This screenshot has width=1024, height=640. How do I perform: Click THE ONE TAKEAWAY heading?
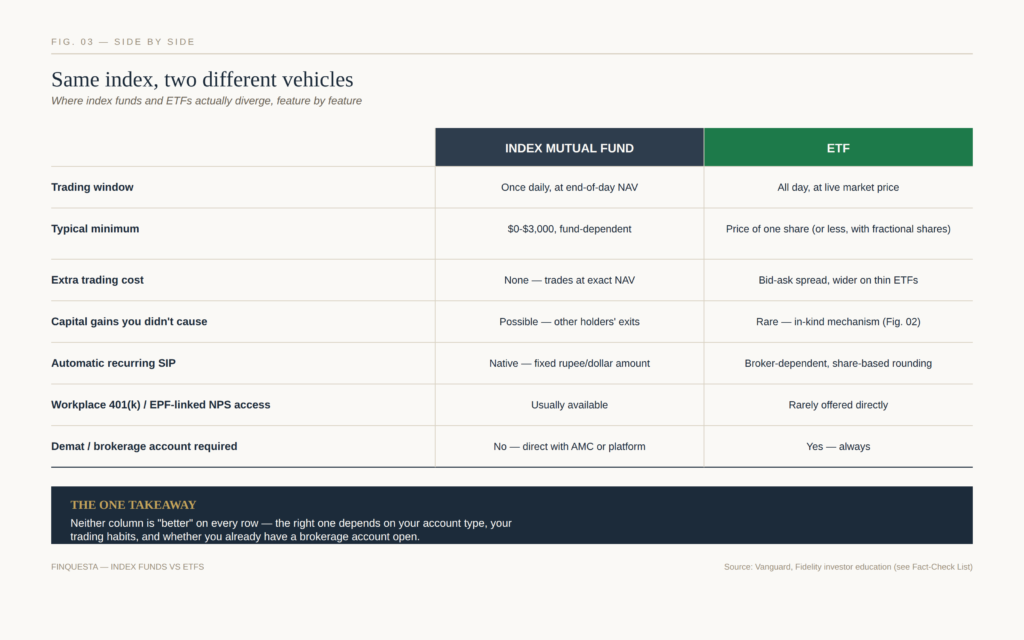point(133,505)
